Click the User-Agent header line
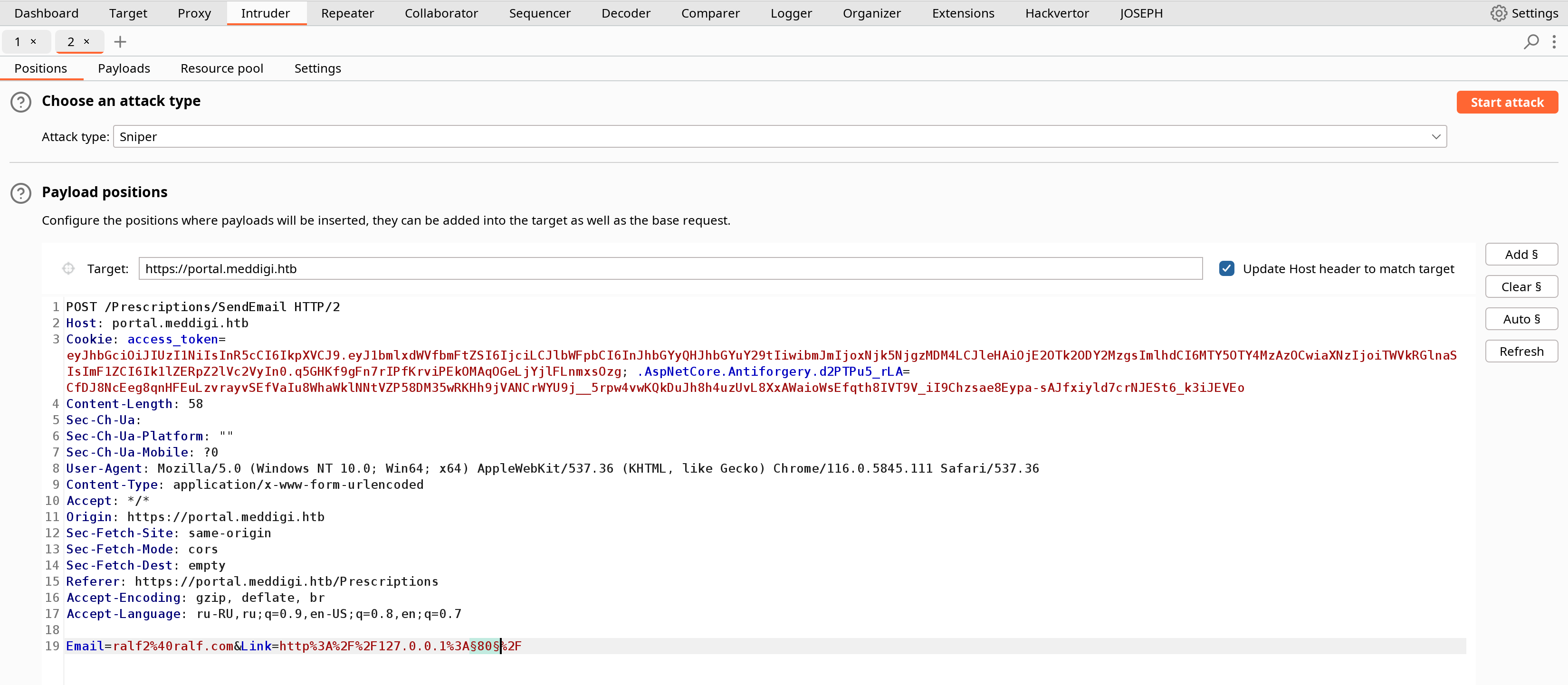 point(552,468)
